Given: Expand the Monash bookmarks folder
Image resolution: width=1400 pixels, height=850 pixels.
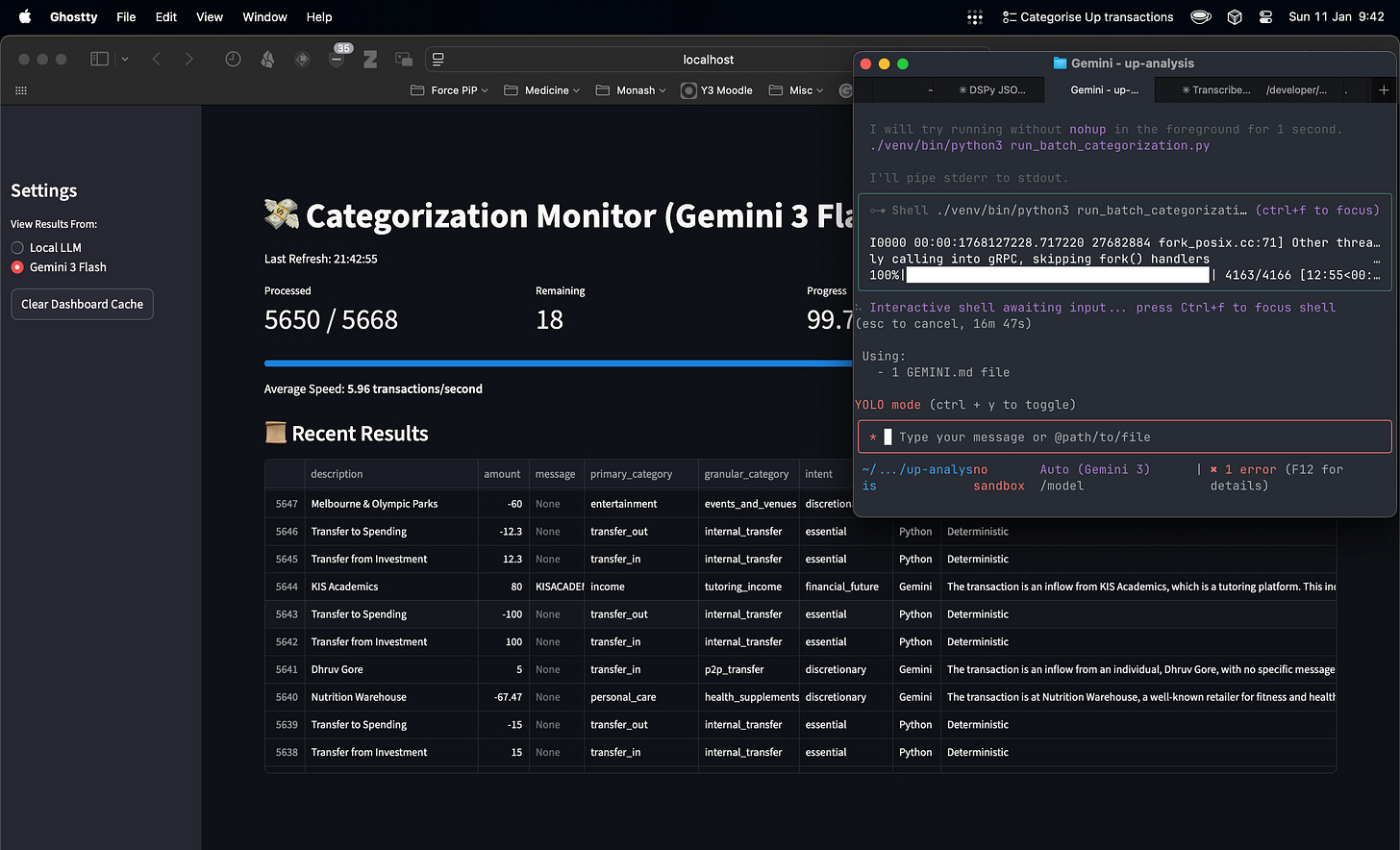Looking at the screenshot, I should 630,90.
